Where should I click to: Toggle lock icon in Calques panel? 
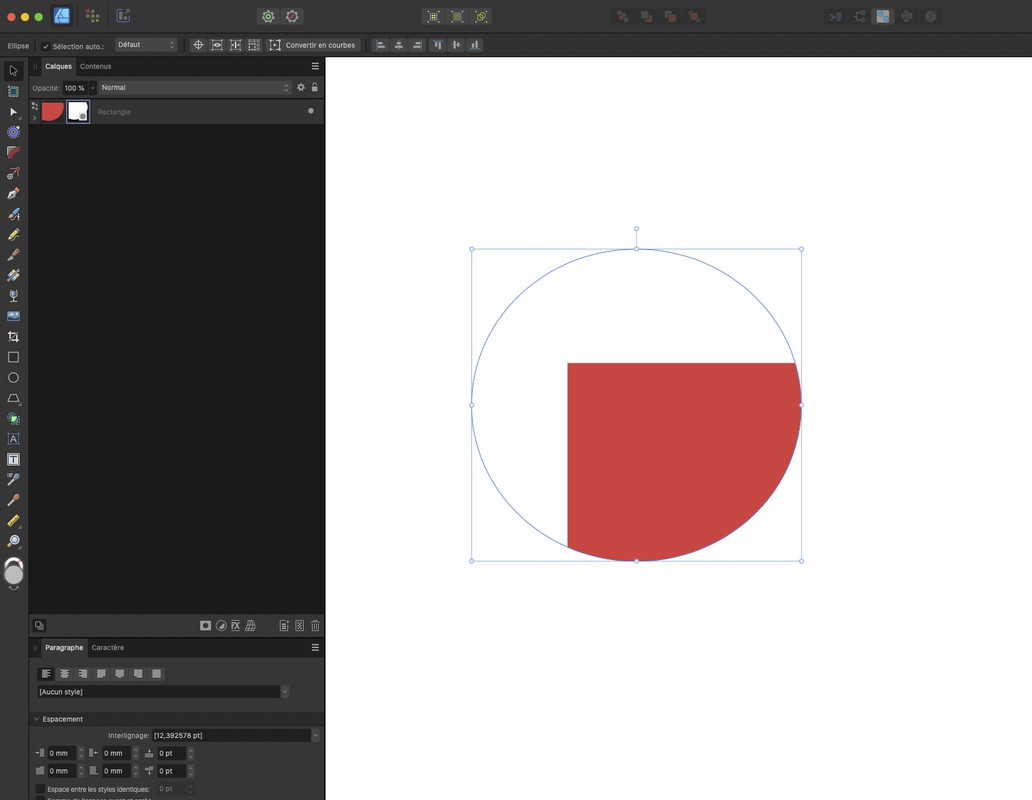[315, 87]
